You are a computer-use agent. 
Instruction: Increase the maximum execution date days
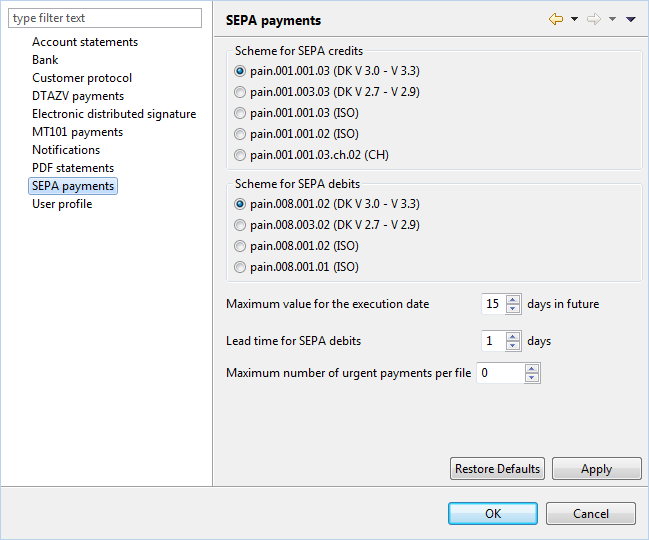tap(513, 300)
